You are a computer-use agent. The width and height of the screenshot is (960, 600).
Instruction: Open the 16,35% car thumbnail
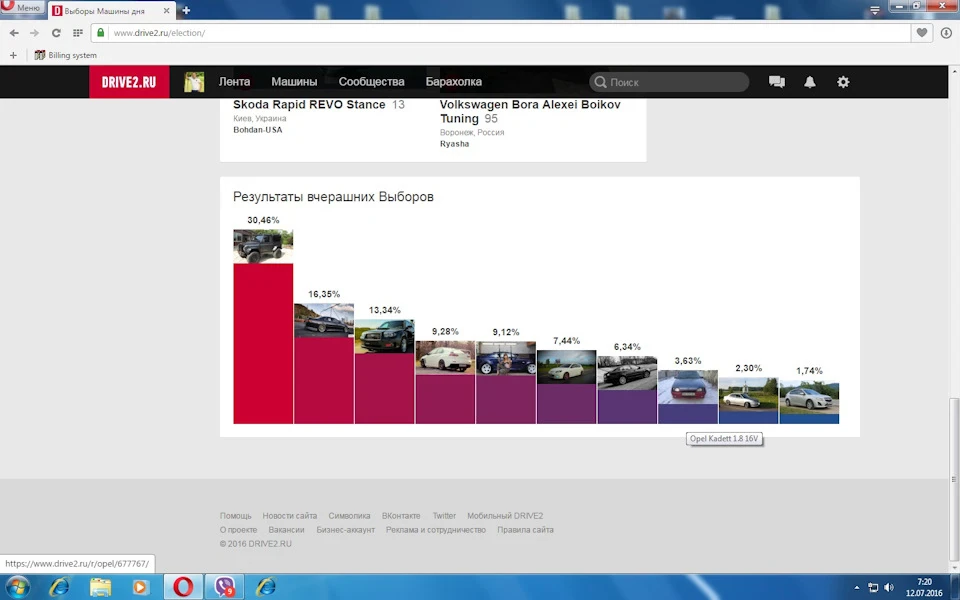point(324,320)
